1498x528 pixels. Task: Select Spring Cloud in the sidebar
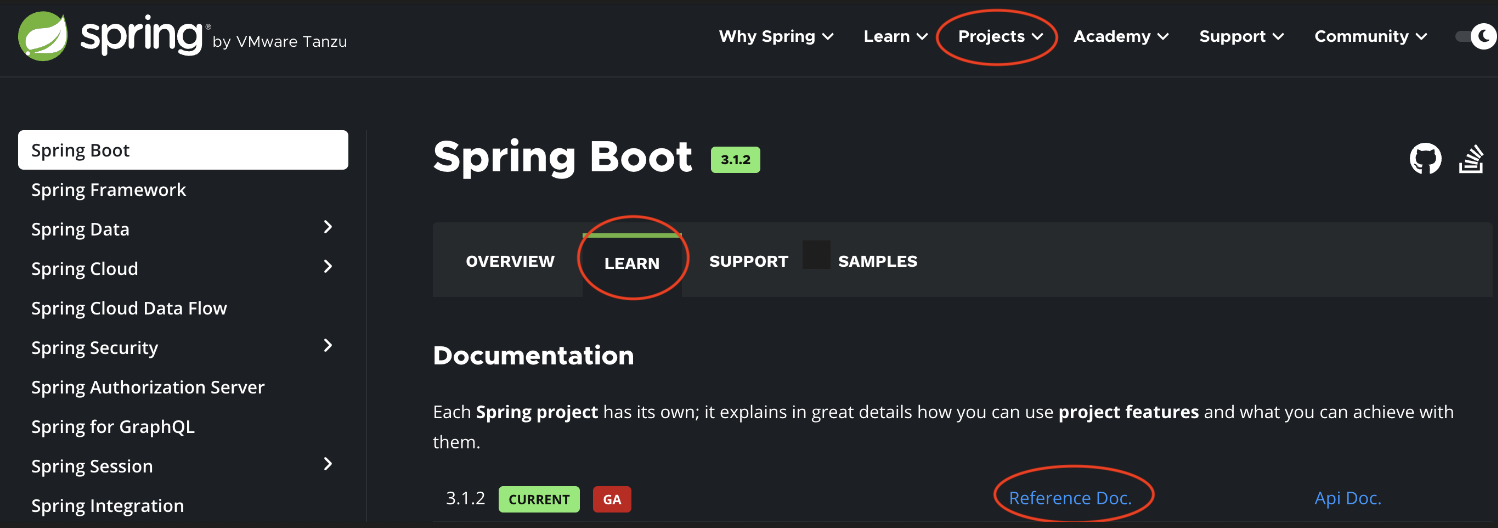[x=84, y=269]
